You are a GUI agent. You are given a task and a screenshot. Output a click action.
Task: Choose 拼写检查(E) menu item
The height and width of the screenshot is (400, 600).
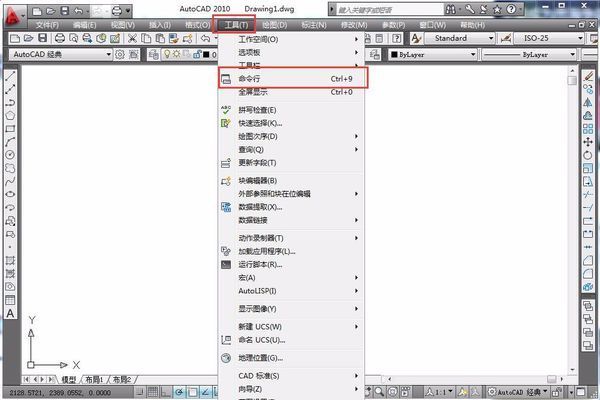coord(291,110)
